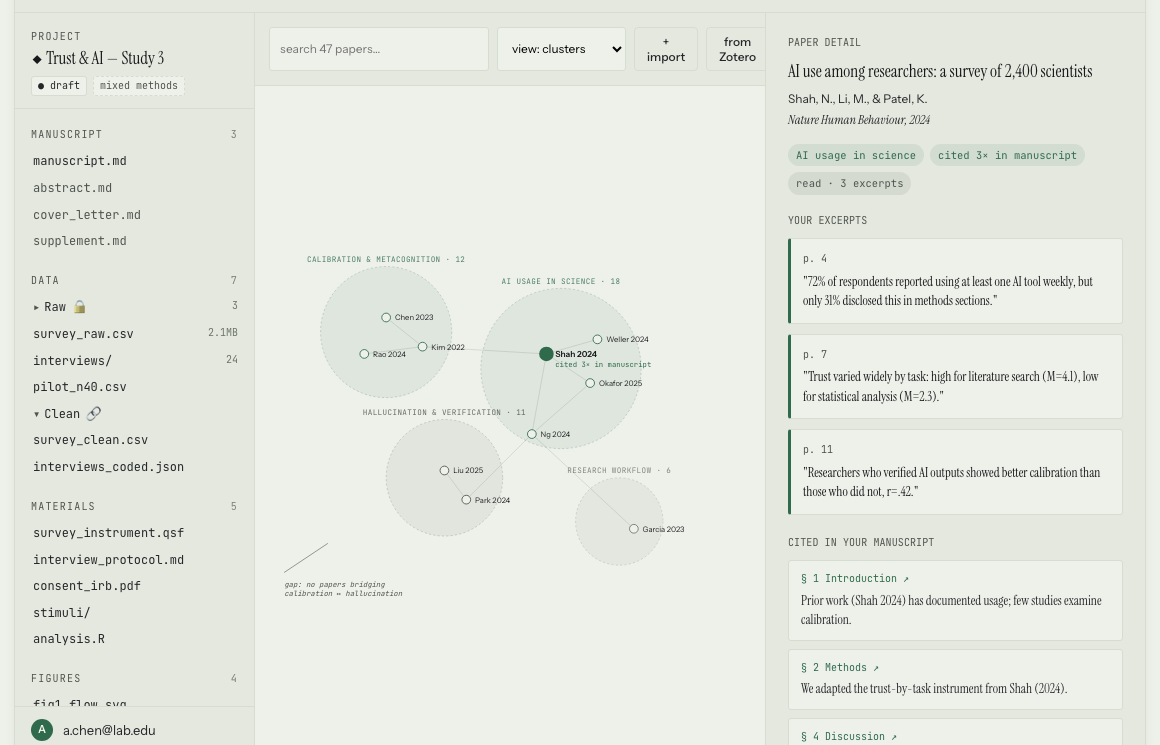Click the diamond icon beside Trust & AI project
The height and width of the screenshot is (745, 1160).
38,58
